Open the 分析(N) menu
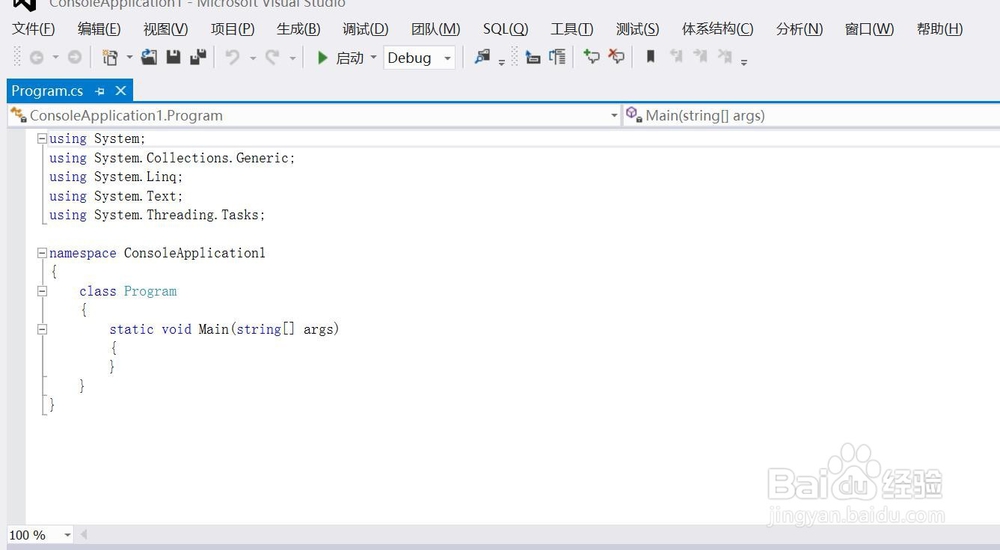This screenshot has width=1000, height=550. point(799,29)
